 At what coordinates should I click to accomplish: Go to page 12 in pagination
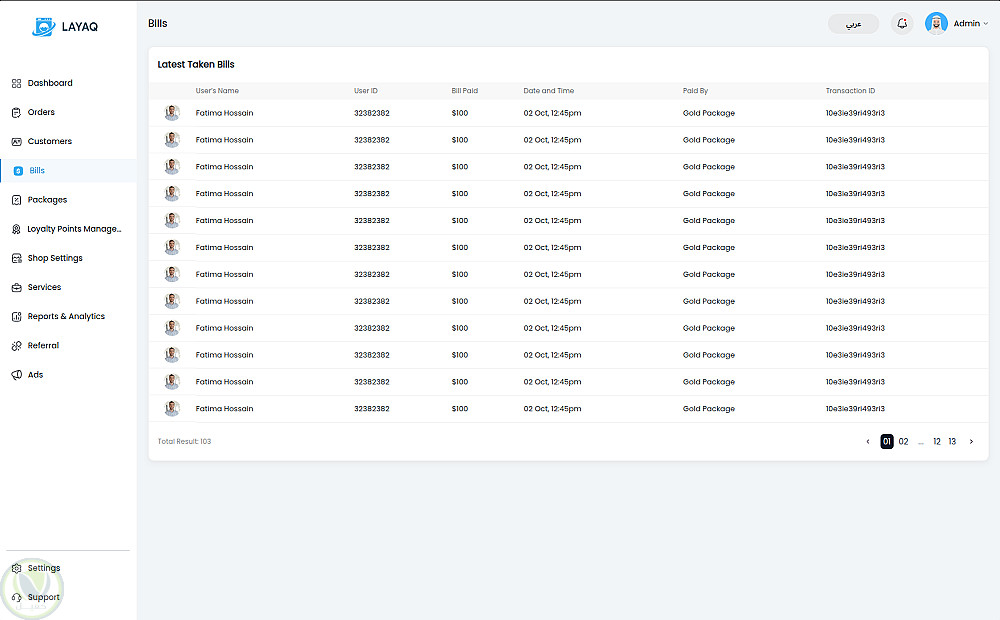click(x=937, y=441)
